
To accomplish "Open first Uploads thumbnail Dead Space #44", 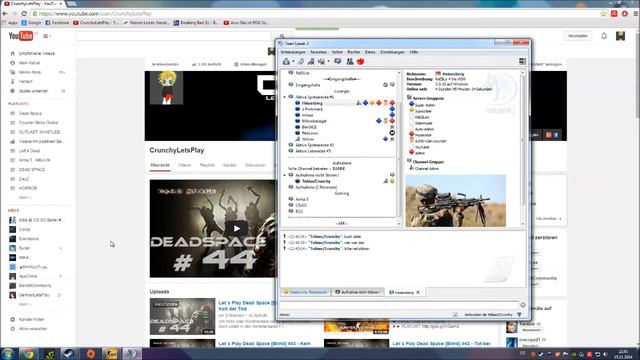I will [182, 317].
